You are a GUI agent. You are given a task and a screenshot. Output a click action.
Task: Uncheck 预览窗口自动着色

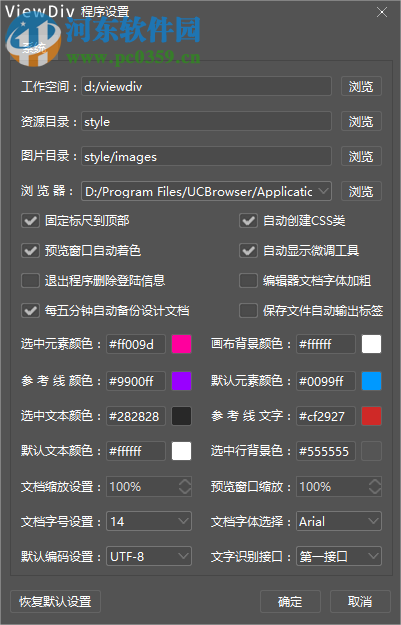tap(30, 251)
